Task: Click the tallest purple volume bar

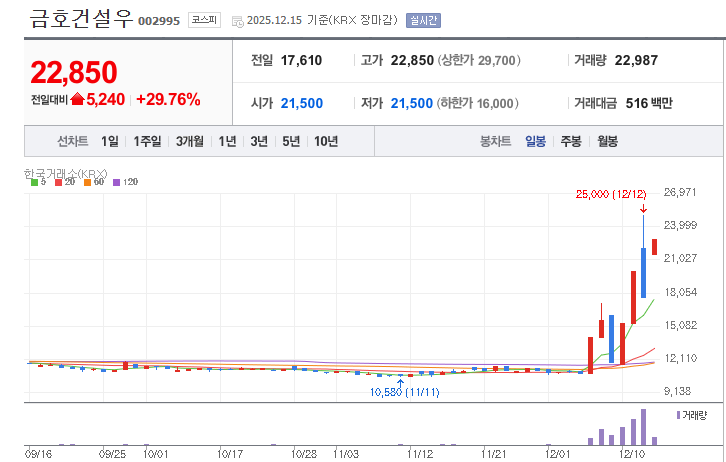Action: (x=643, y=427)
